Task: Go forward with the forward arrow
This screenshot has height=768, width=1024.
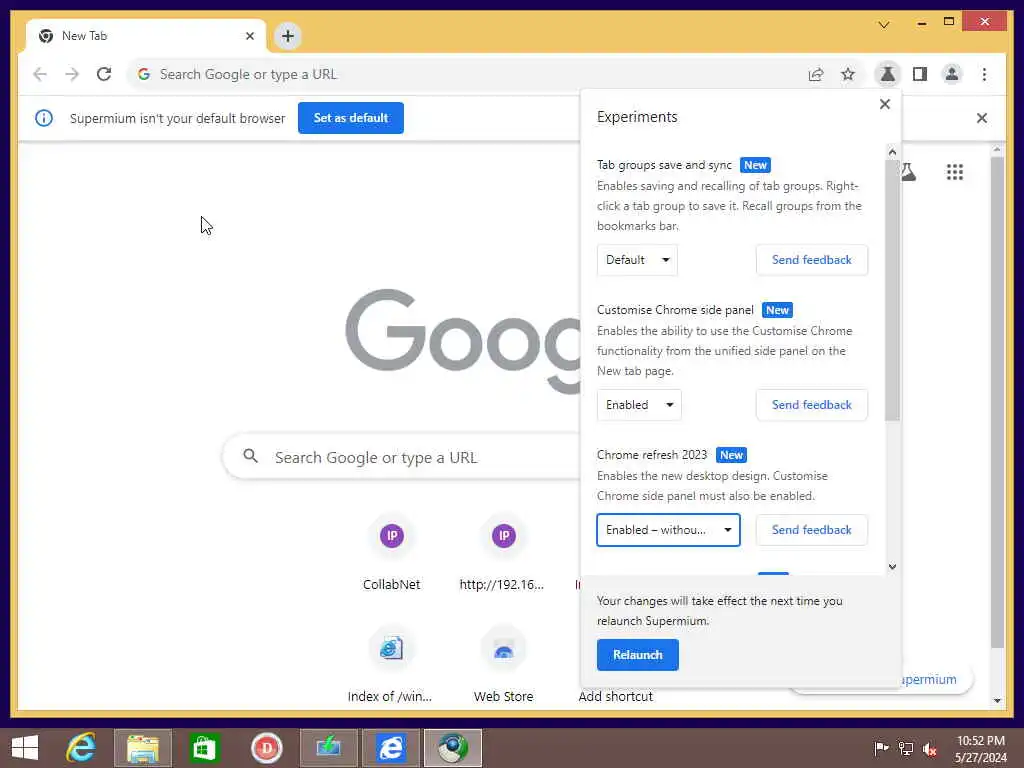Action: coord(72,74)
